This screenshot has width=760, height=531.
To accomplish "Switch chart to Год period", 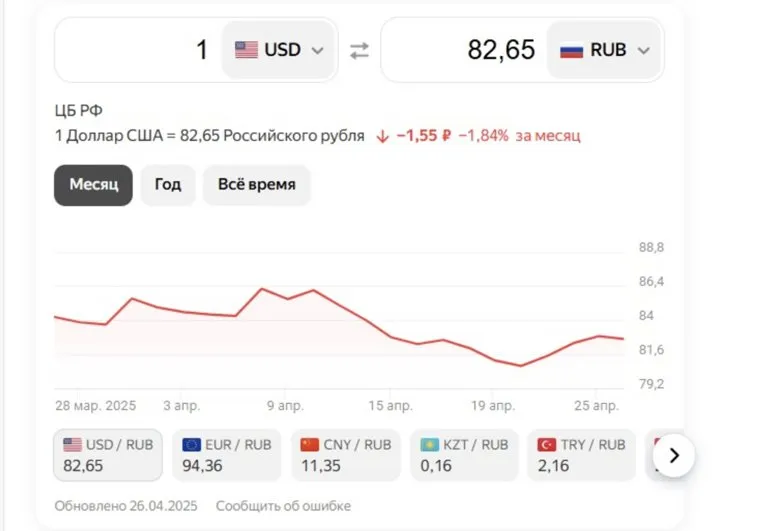I will 168,185.
